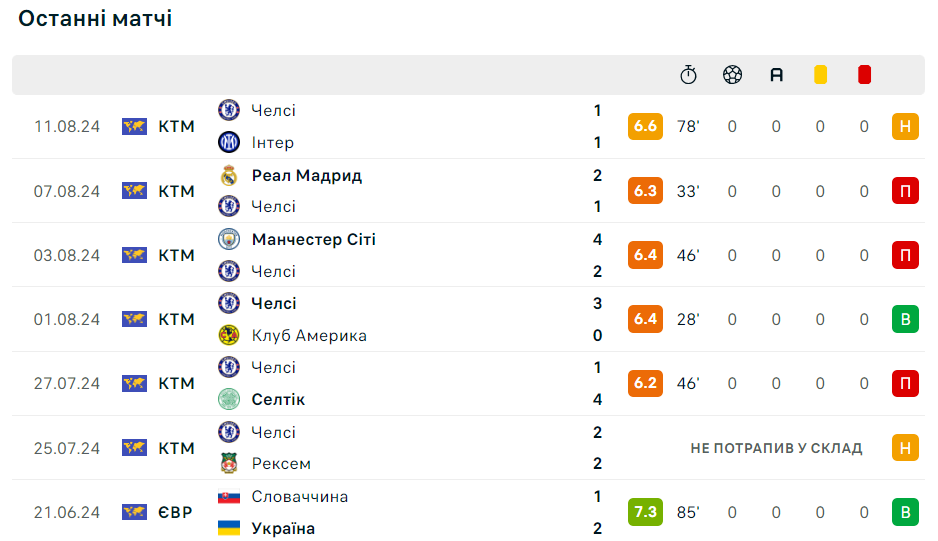Click the red card column icon
938x541 pixels.
pyautogui.click(x=864, y=75)
